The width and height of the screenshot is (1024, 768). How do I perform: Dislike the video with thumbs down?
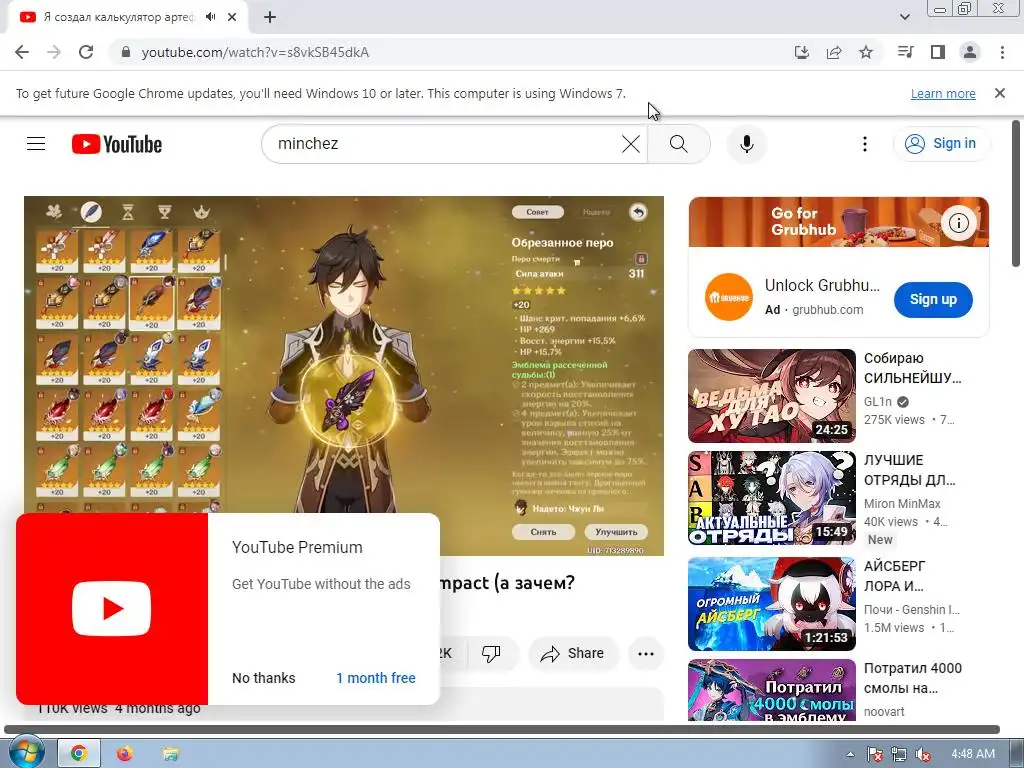click(x=491, y=653)
